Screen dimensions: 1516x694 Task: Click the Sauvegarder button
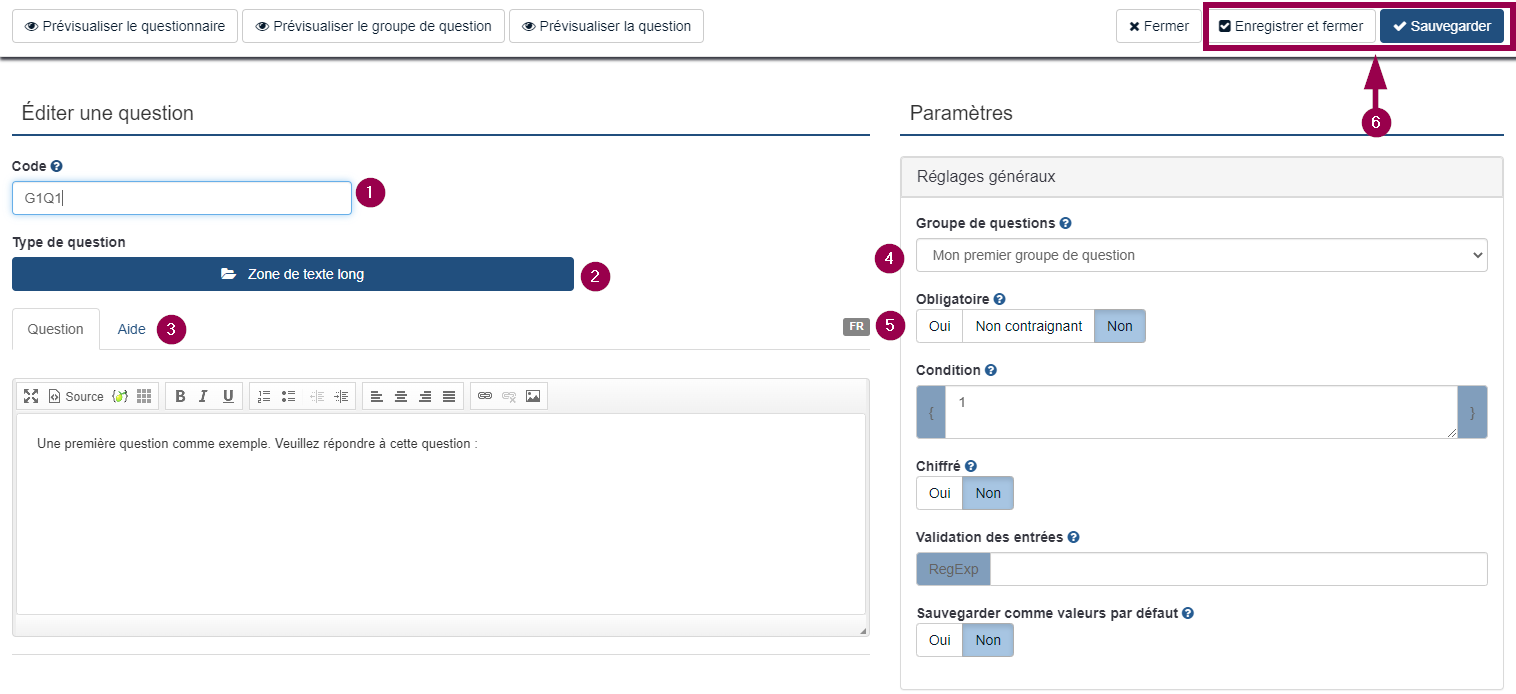(1441, 26)
